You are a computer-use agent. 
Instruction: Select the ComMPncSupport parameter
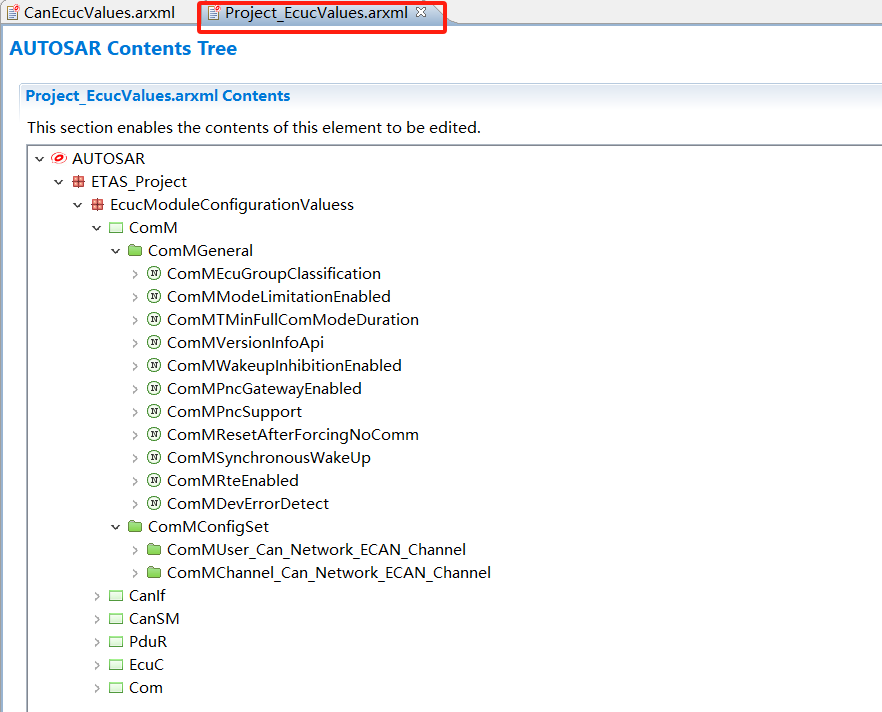234,412
